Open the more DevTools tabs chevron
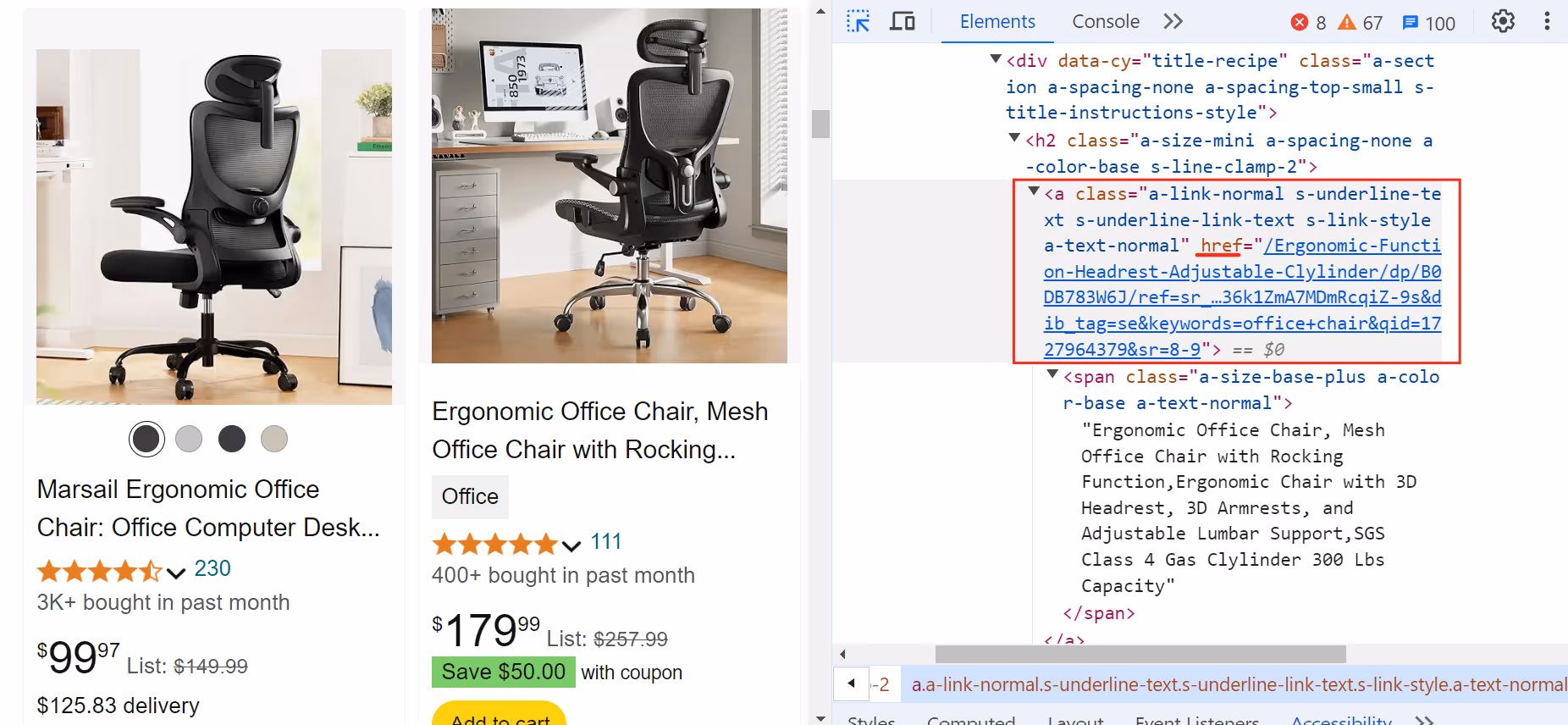This screenshot has width=1568, height=725. [1173, 21]
